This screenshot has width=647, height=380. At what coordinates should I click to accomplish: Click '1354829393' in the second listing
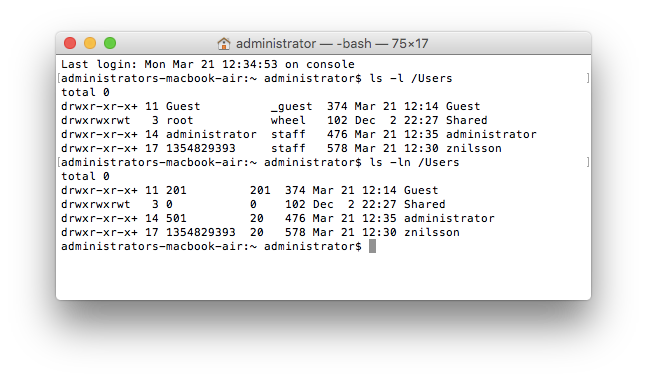[x=201, y=232]
